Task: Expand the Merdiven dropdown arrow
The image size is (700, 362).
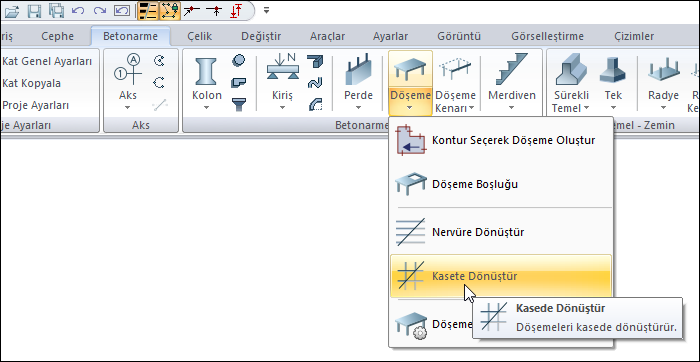Action: coord(512,107)
